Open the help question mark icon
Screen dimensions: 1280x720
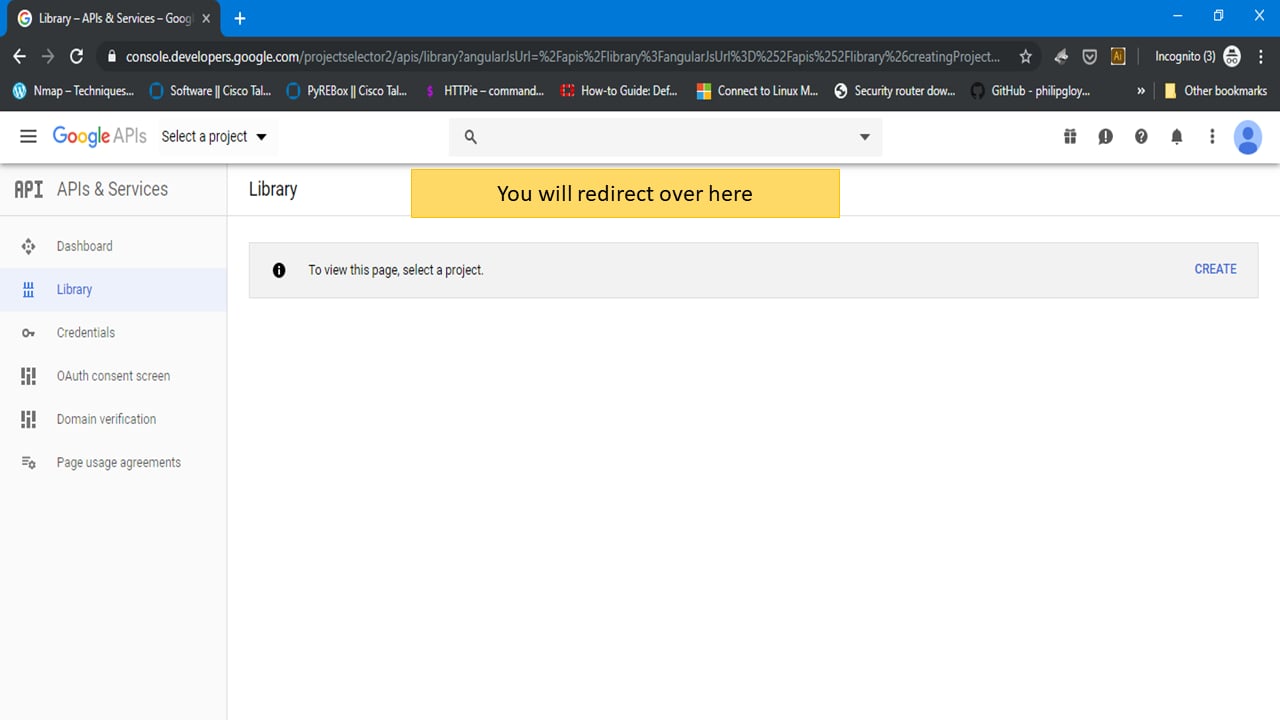[x=1141, y=136]
